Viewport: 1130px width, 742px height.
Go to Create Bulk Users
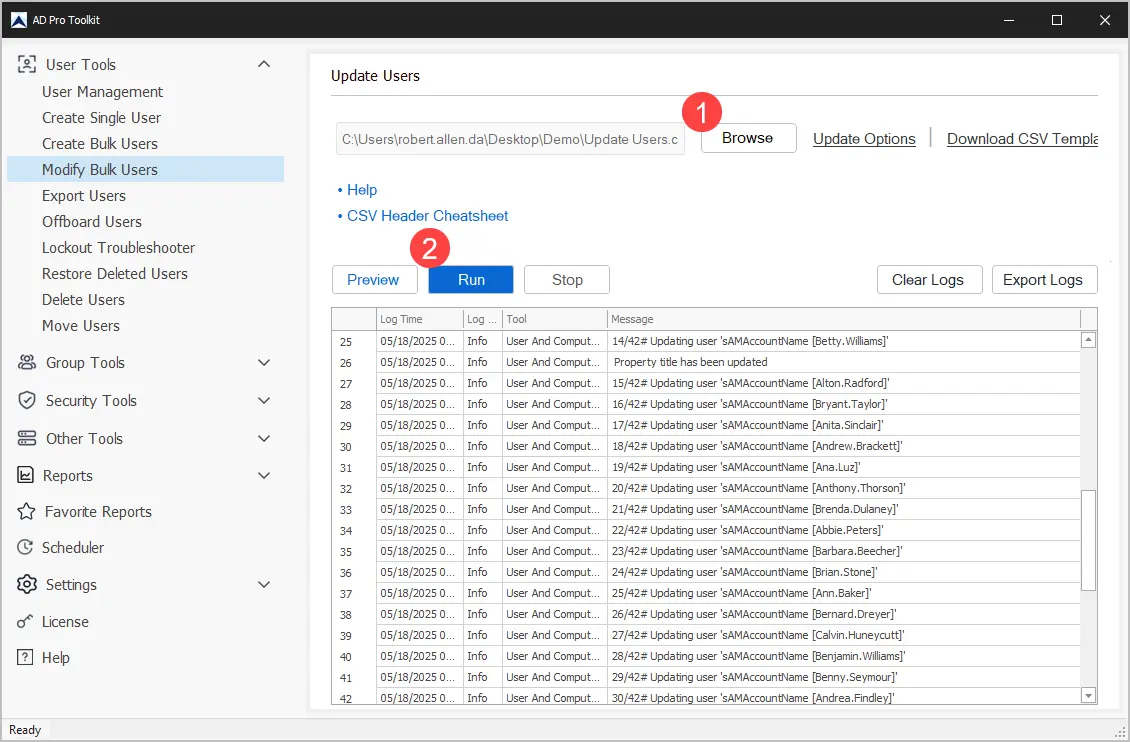pyautogui.click(x=99, y=143)
